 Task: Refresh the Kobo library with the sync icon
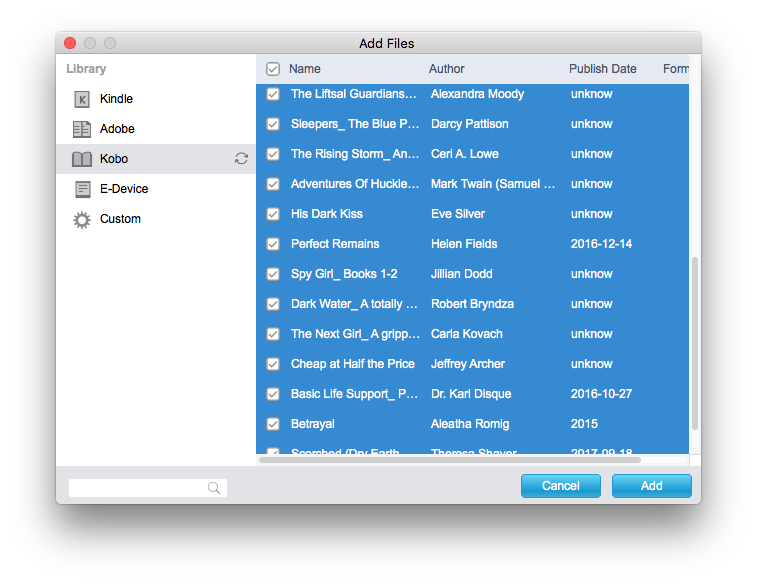[x=241, y=159]
